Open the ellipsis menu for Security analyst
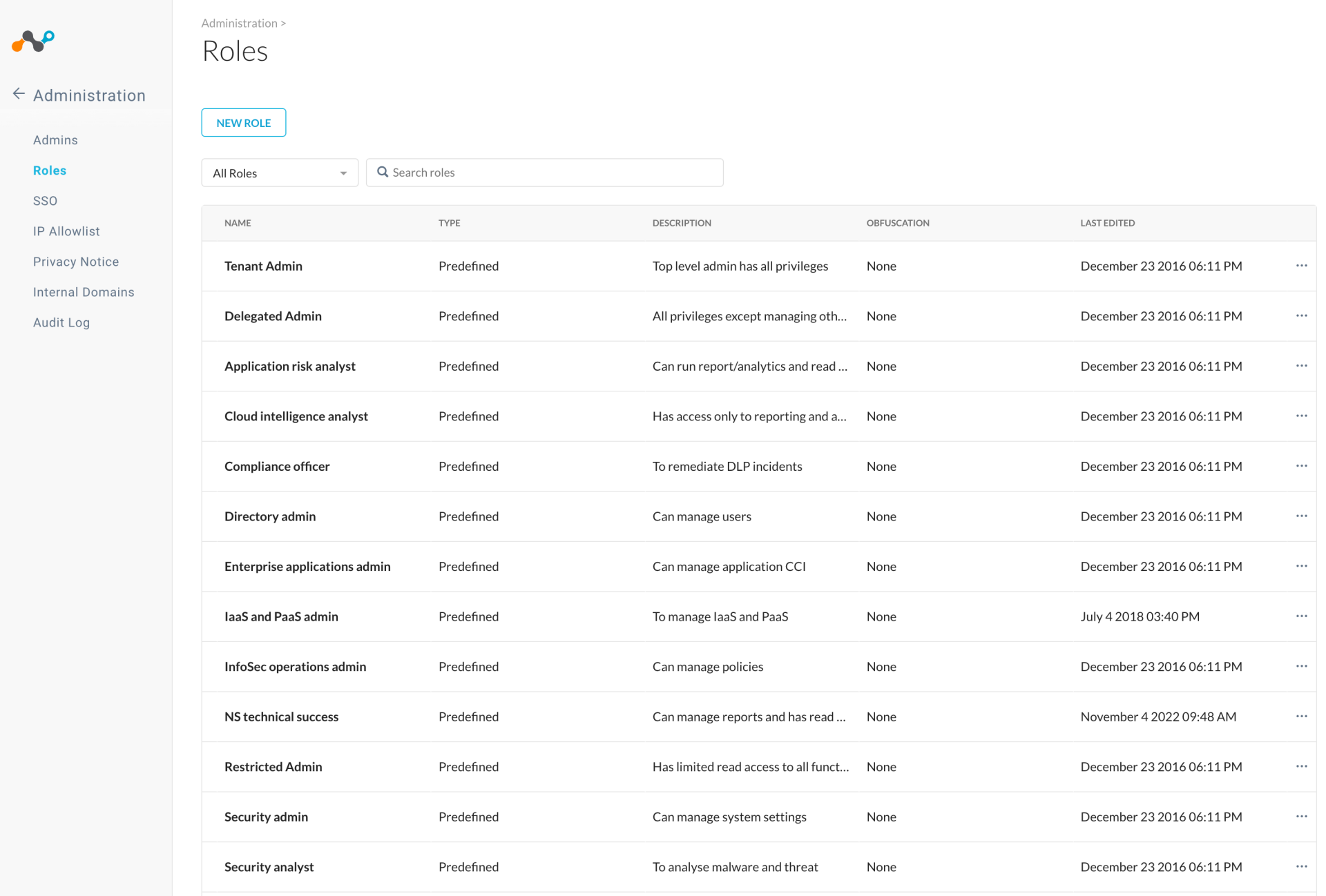The width and height of the screenshot is (1326, 896). (x=1302, y=866)
